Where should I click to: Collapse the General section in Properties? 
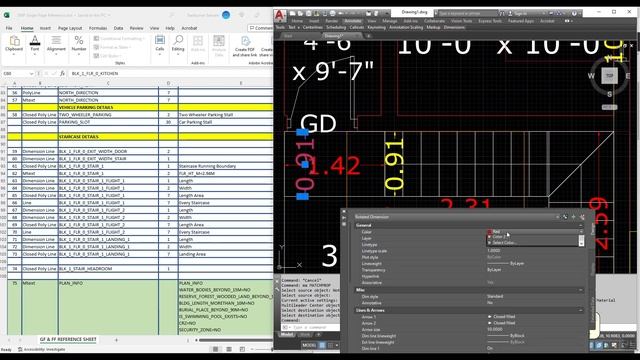[x=581, y=225]
